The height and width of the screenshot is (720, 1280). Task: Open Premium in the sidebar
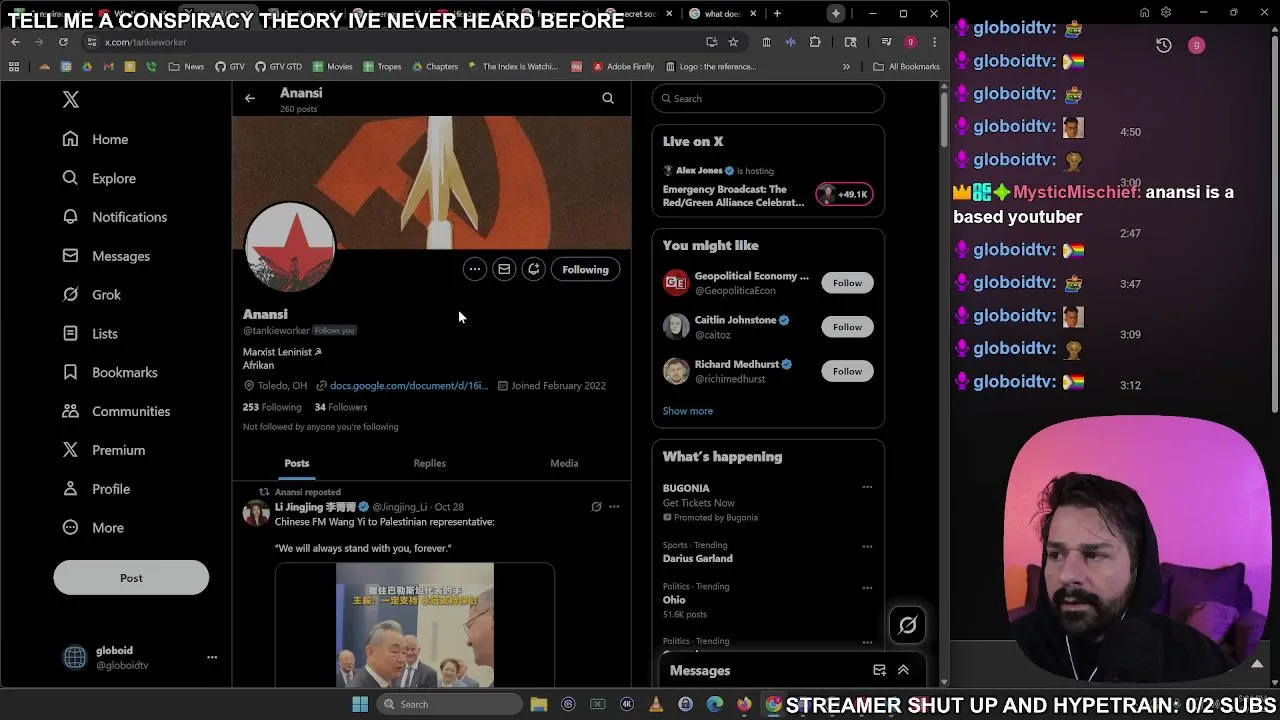(x=104, y=450)
